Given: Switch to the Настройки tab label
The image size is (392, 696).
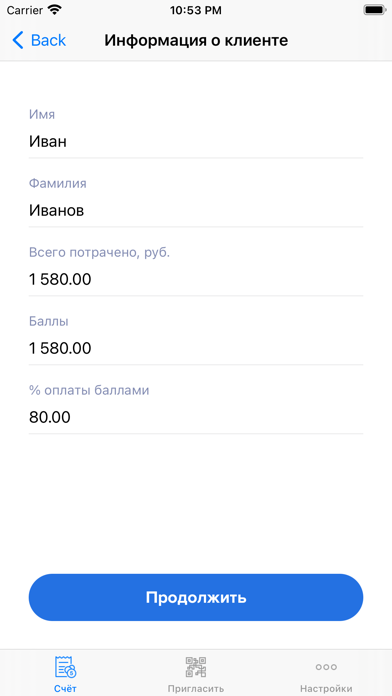Looking at the screenshot, I should click(x=326, y=688).
